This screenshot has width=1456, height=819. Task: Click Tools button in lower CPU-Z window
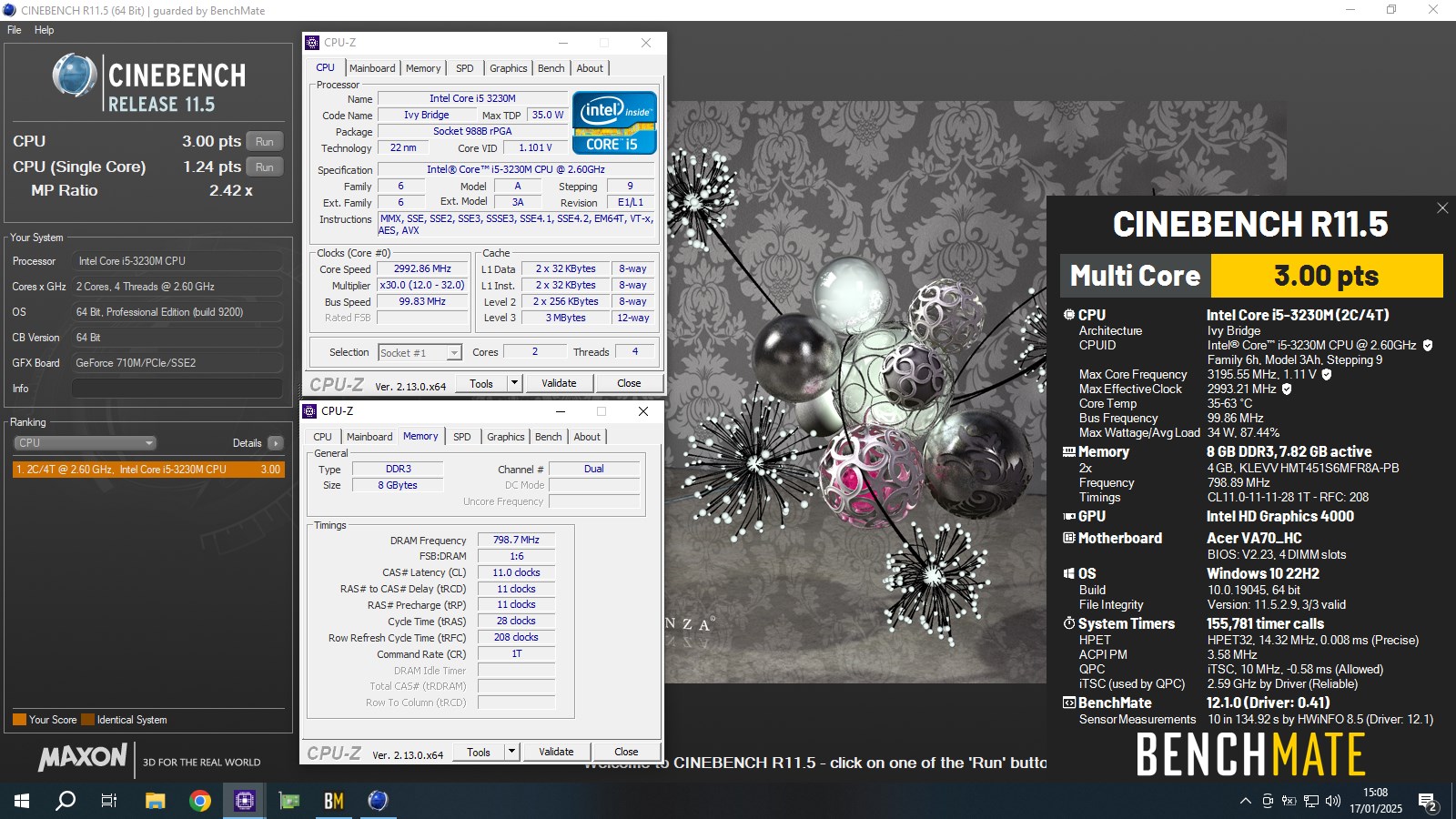coord(479,752)
